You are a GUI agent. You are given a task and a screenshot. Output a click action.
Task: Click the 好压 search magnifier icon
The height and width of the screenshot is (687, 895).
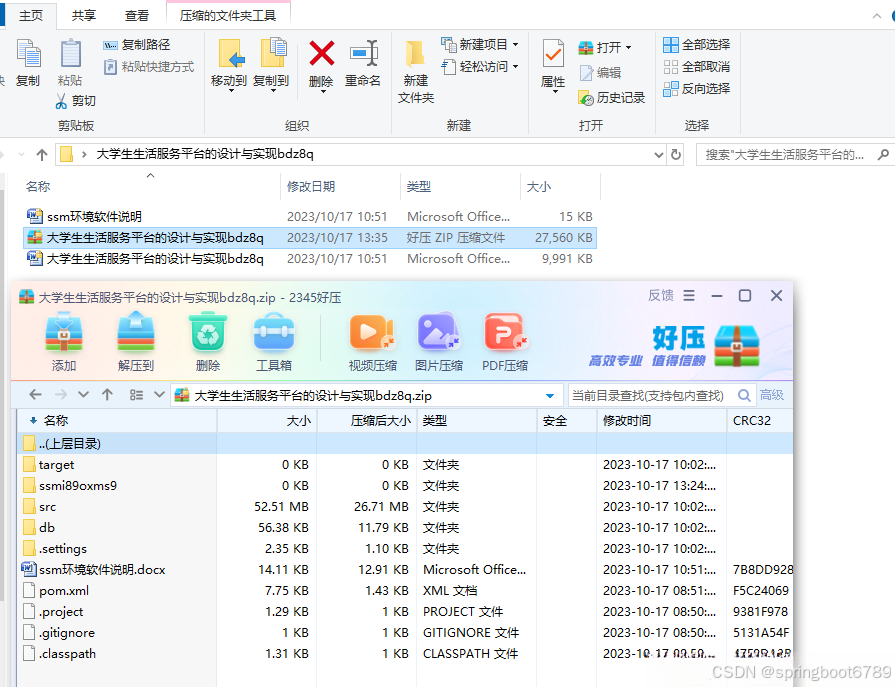pyautogui.click(x=744, y=395)
